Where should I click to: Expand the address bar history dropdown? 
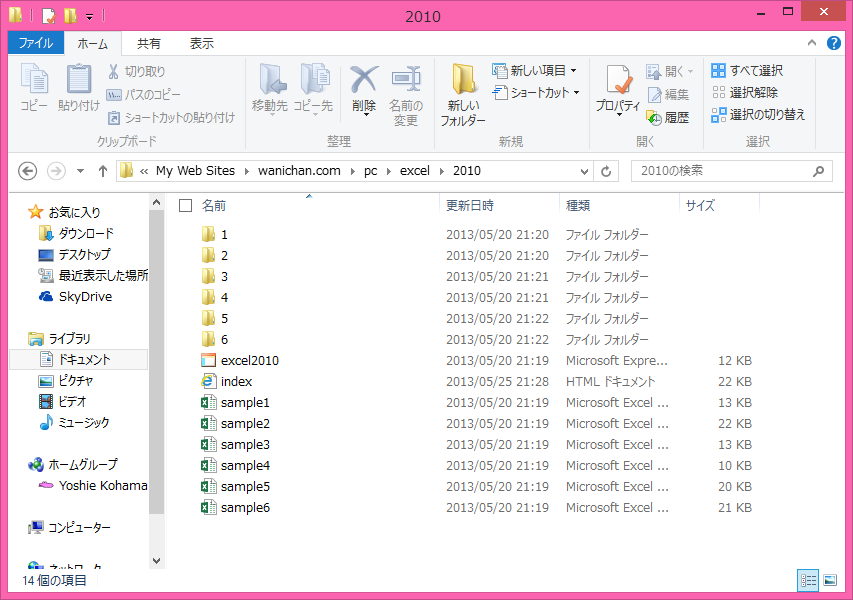584,171
